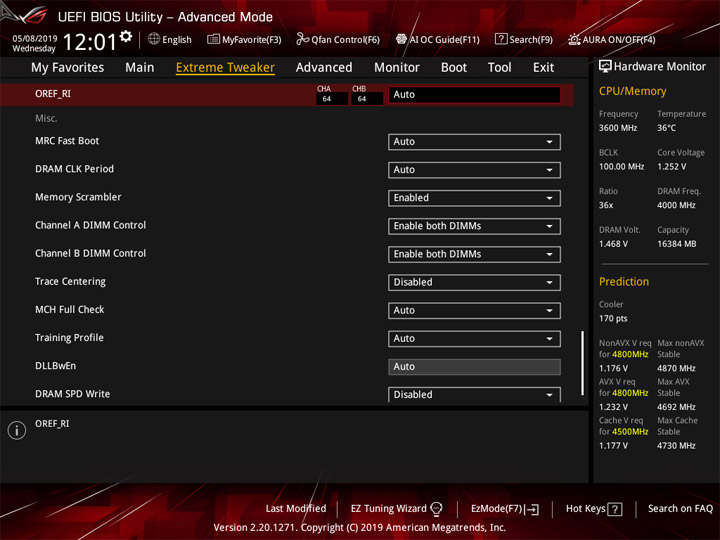This screenshot has width=720, height=540.
Task: Select the OREF_RI setting row label
Action: click(x=53, y=94)
